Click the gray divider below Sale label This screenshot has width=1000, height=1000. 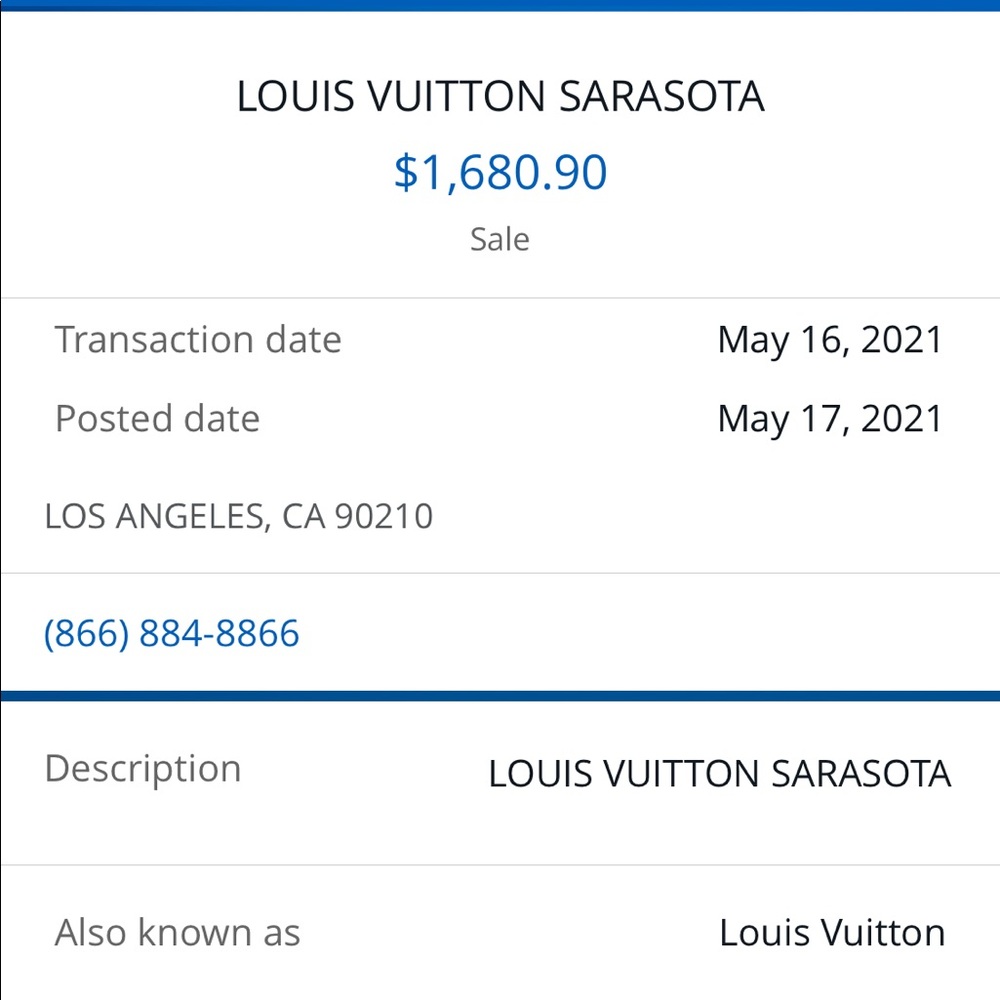click(x=500, y=297)
